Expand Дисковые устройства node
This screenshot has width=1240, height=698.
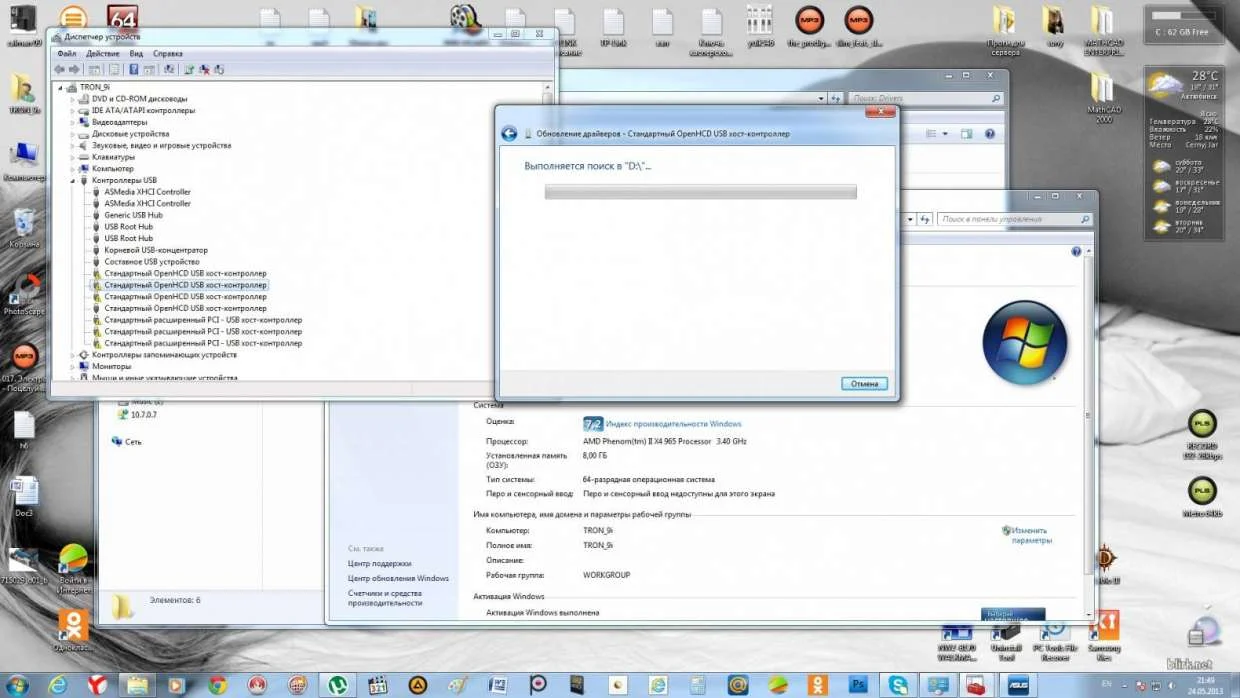click(x=72, y=134)
